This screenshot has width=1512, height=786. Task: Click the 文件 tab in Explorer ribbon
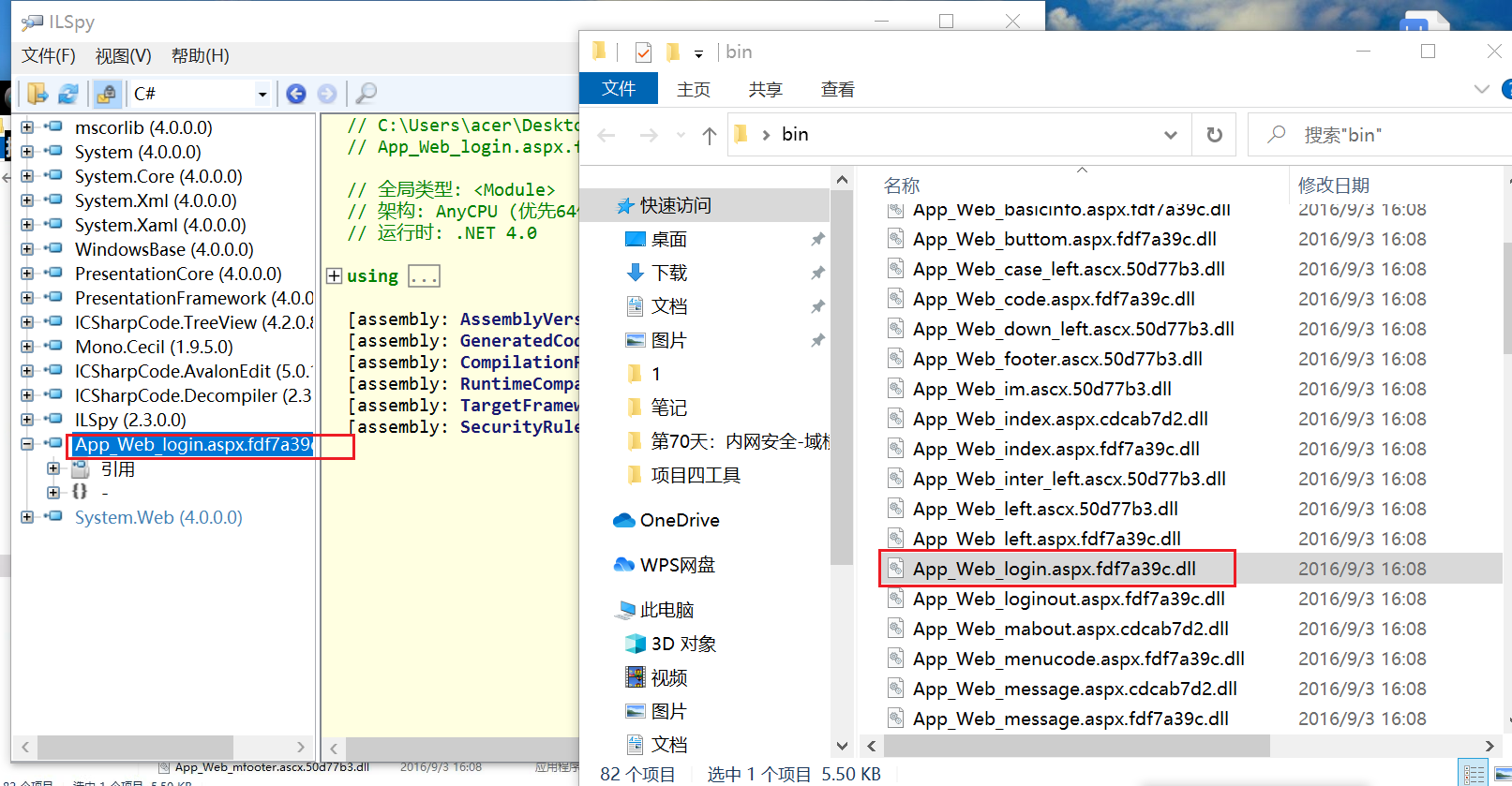tap(619, 89)
